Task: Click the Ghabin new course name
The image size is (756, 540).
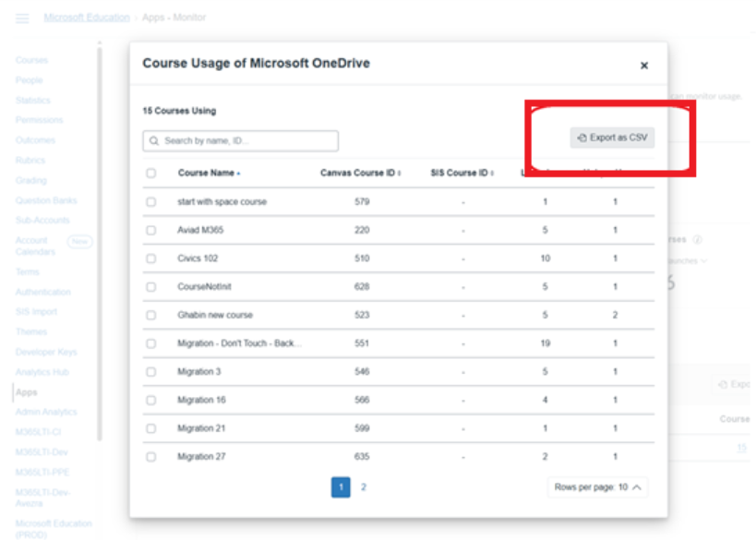Action: click(215, 315)
